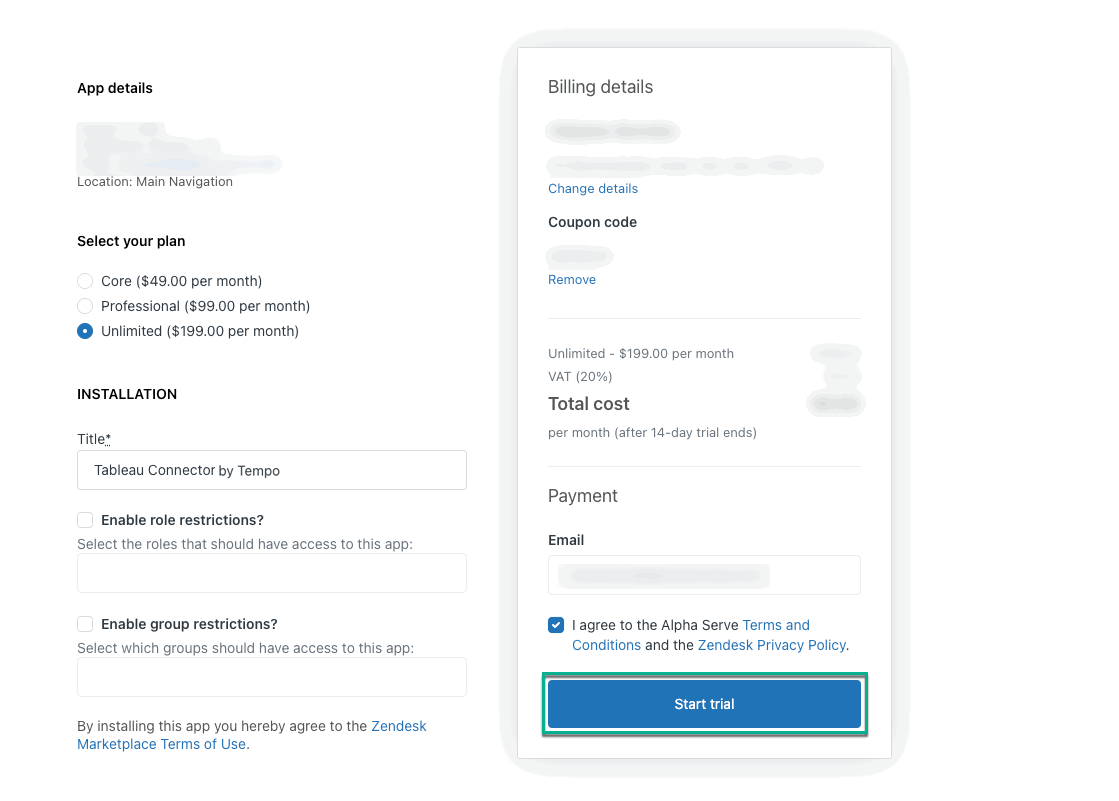1119x801 pixels.
Task: Click the Email field under Payment
Action: tap(704, 575)
